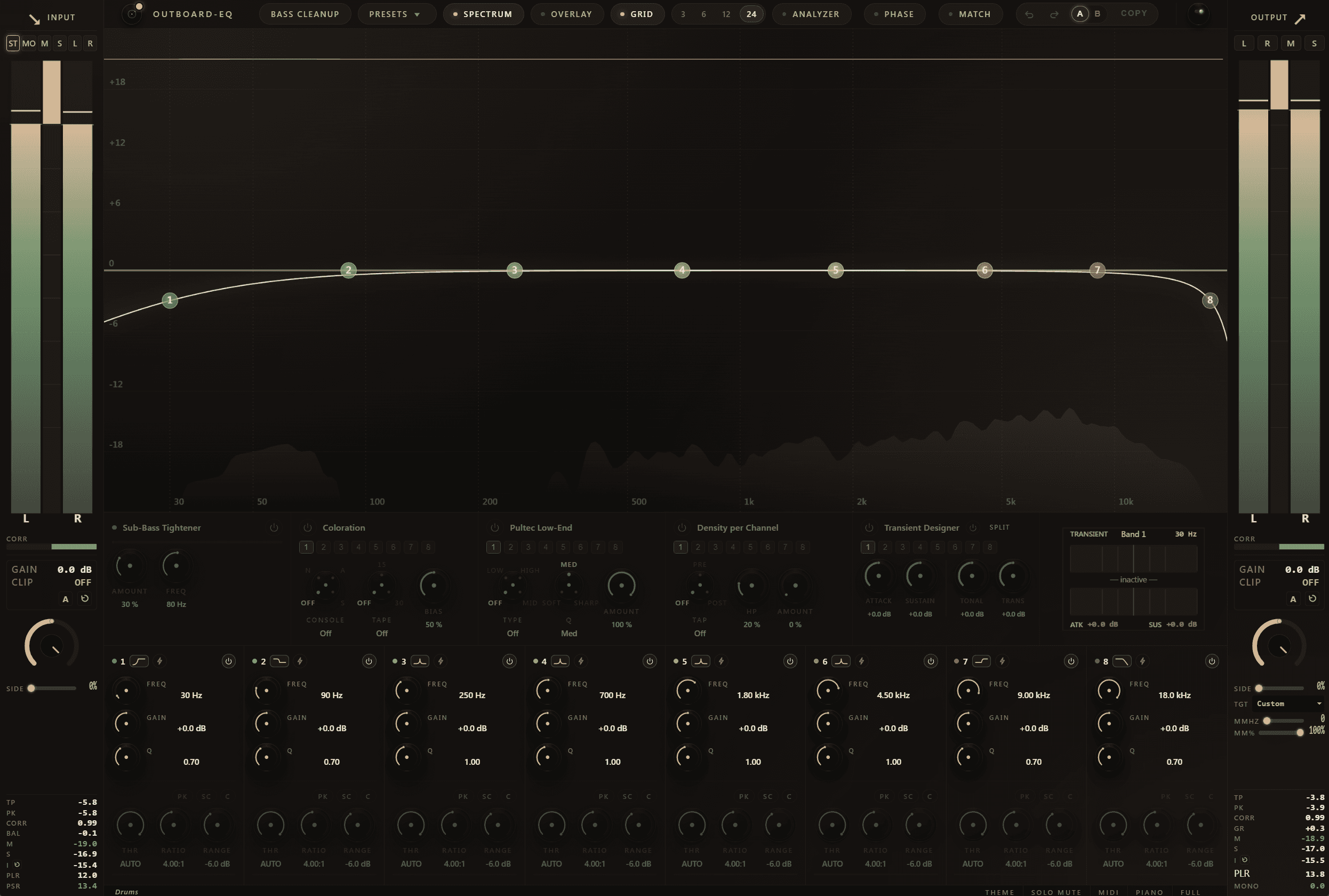Click the Pultec Low-End power icon
The height and width of the screenshot is (896, 1329).
click(x=495, y=527)
